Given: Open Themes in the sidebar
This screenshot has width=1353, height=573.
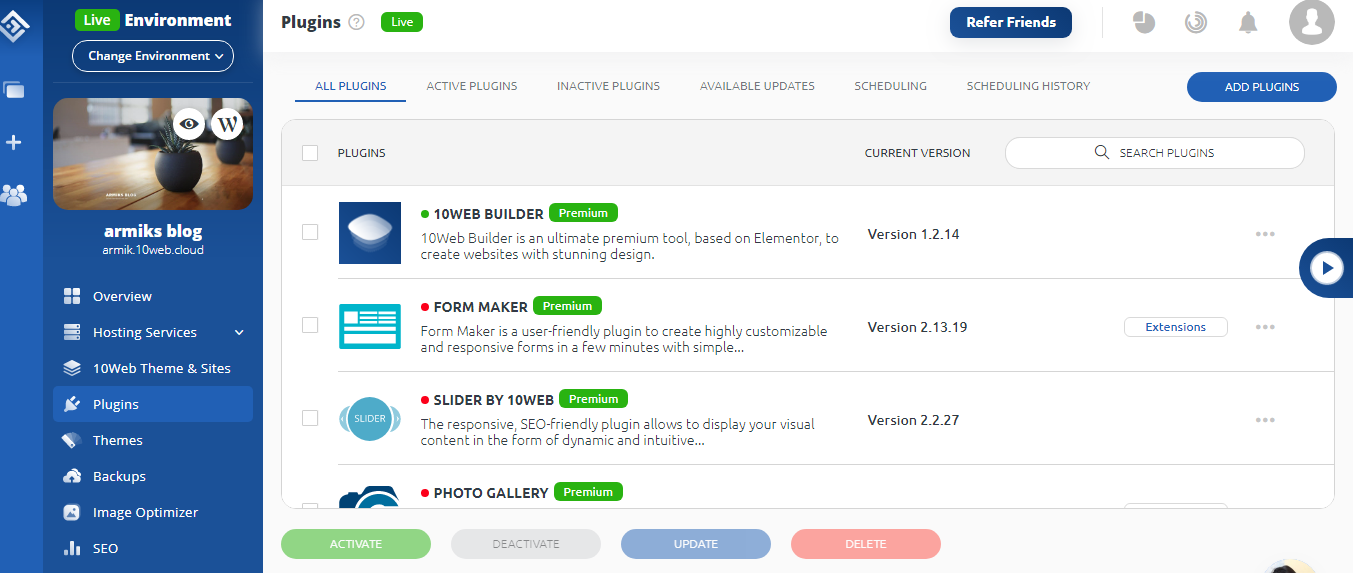Looking at the screenshot, I should pyautogui.click(x=153, y=440).
